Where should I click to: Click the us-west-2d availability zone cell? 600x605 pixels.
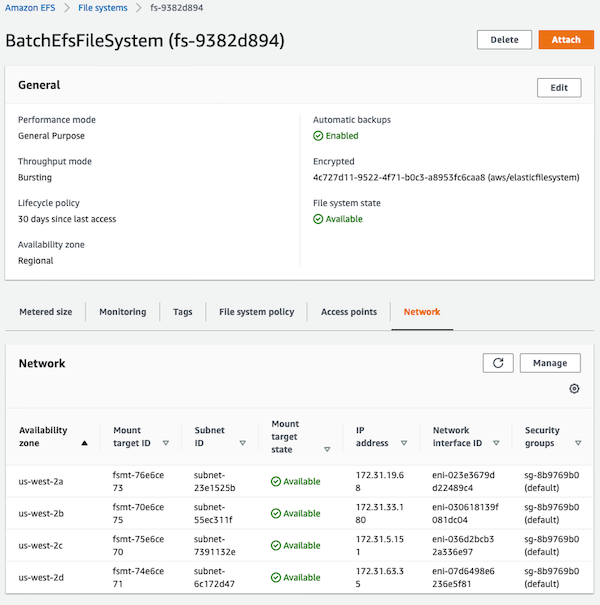point(41,578)
